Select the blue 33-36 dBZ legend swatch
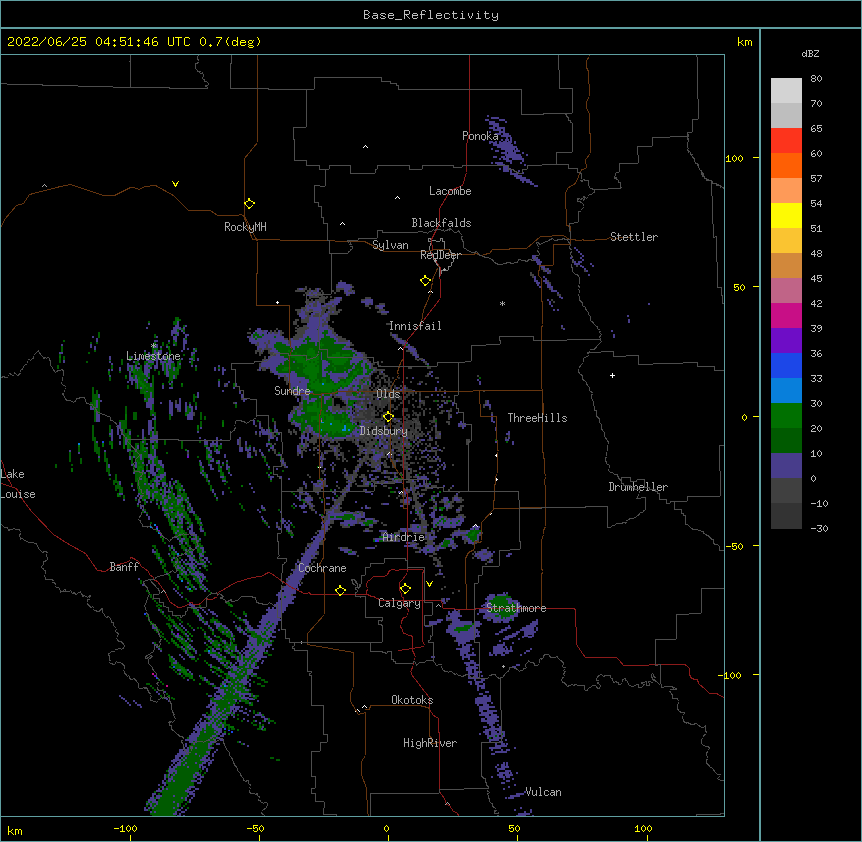 click(x=786, y=365)
